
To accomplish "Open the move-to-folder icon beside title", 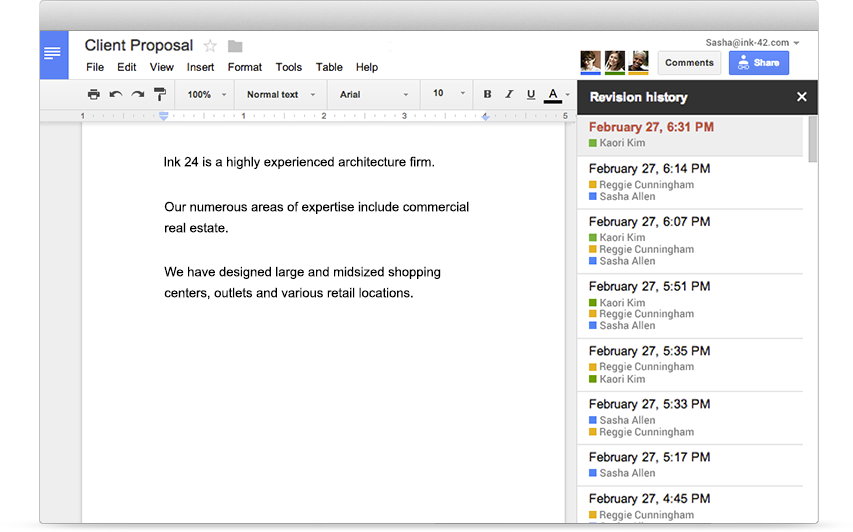I will (235, 46).
